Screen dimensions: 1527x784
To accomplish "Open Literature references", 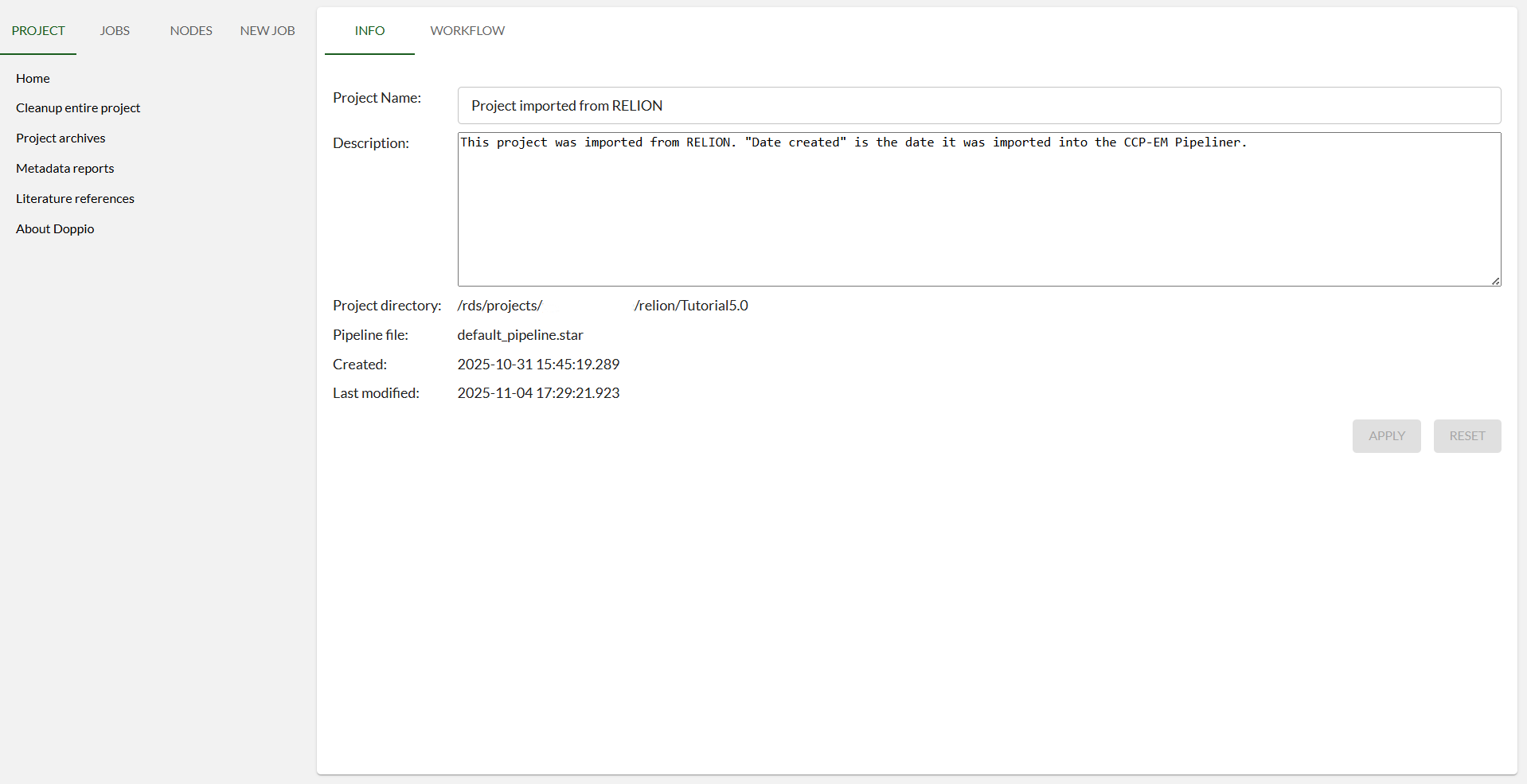I will [75, 198].
